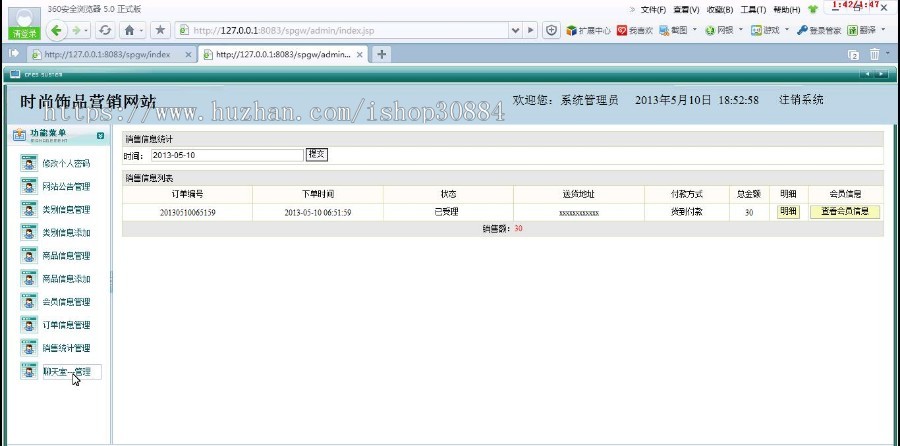Open the 网银 online banking item
The image size is (900, 446).
[719, 30]
